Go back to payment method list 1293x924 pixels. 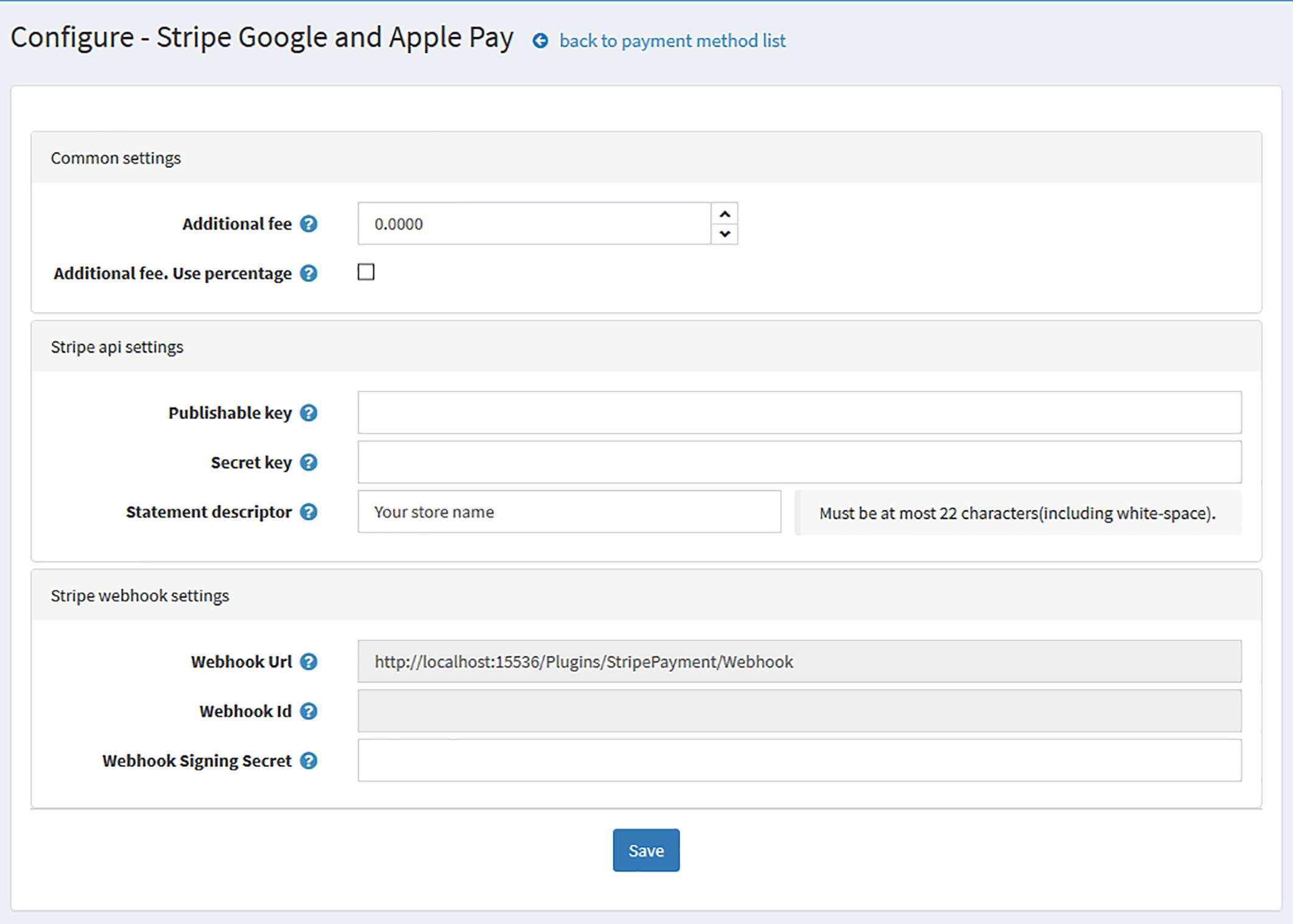pyautogui.click(x=672, y=41)
